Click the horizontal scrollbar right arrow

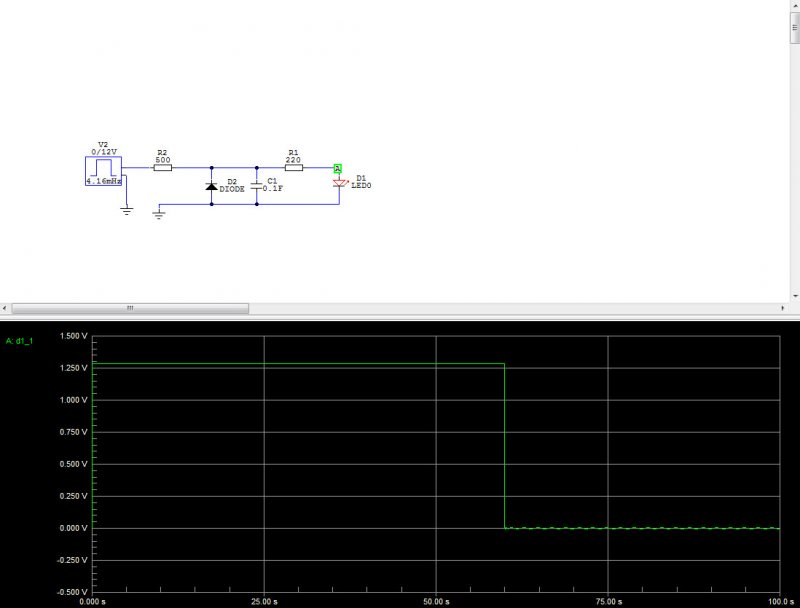pos(783,308)
